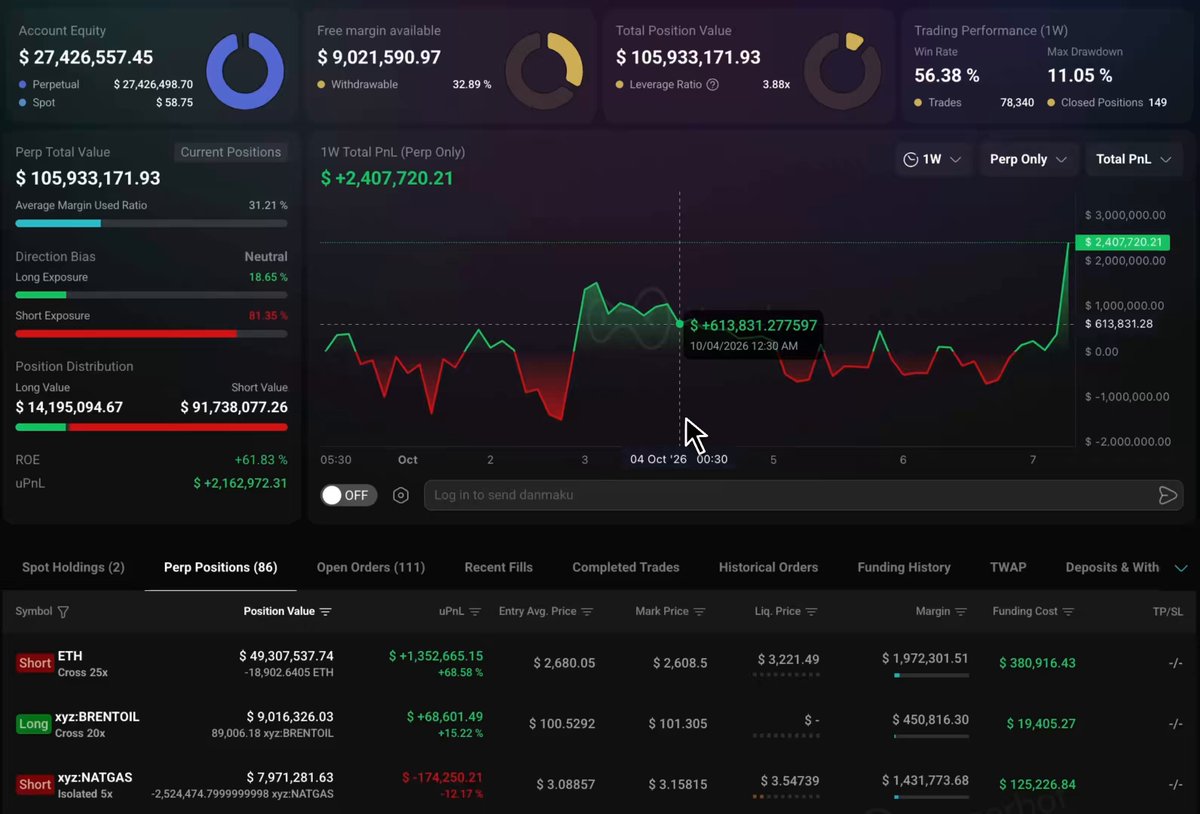Viewport: 1200px width, 814px height.
Task: Sort by Margin column icon
Action: (x=961, y=612)
